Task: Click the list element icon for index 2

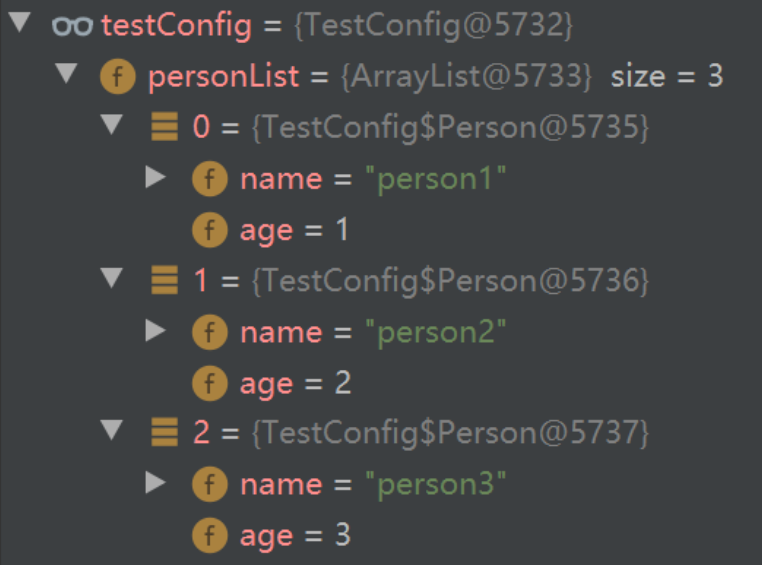Action: click(164, 432)
